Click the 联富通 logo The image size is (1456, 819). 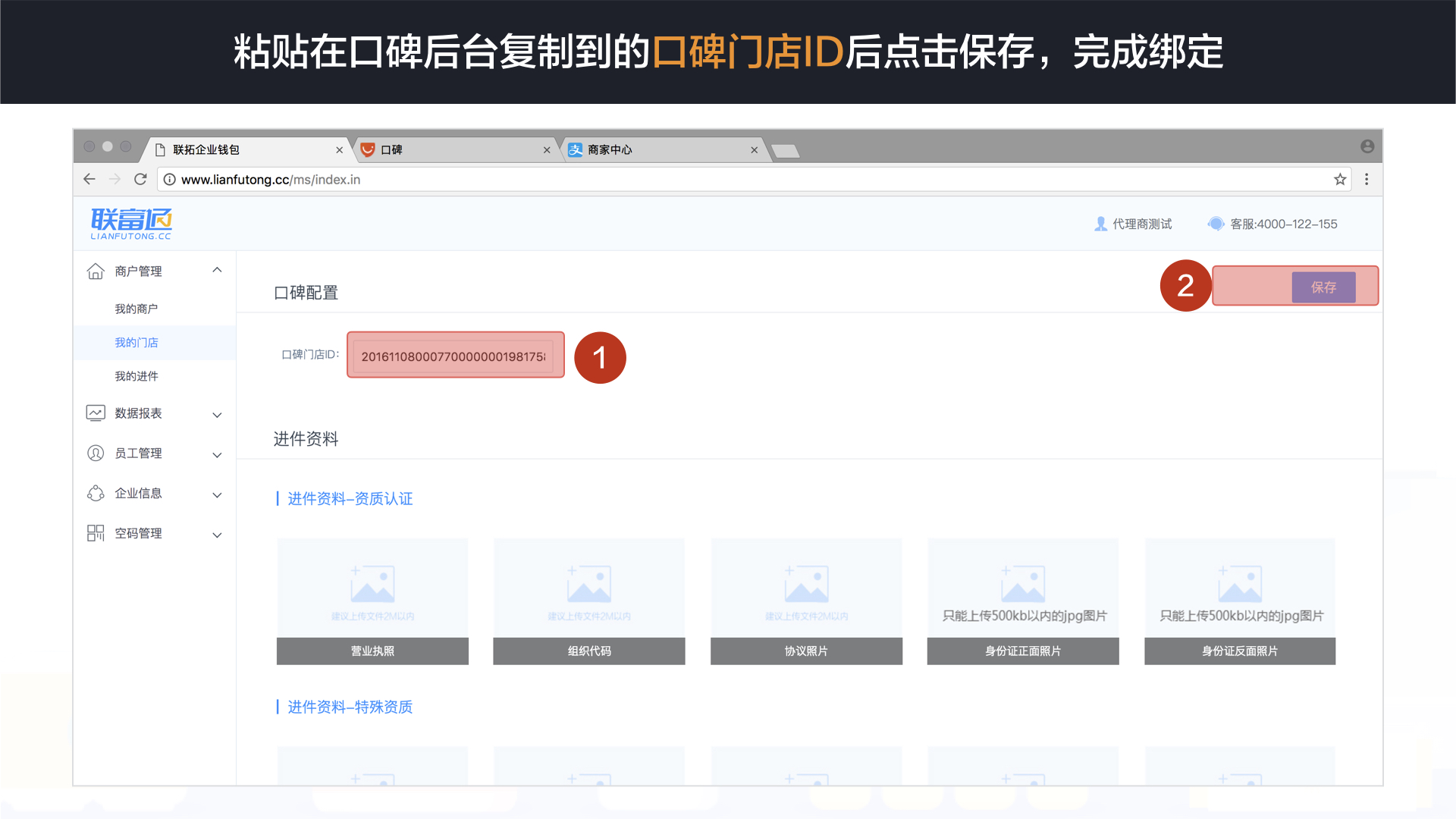131,224
